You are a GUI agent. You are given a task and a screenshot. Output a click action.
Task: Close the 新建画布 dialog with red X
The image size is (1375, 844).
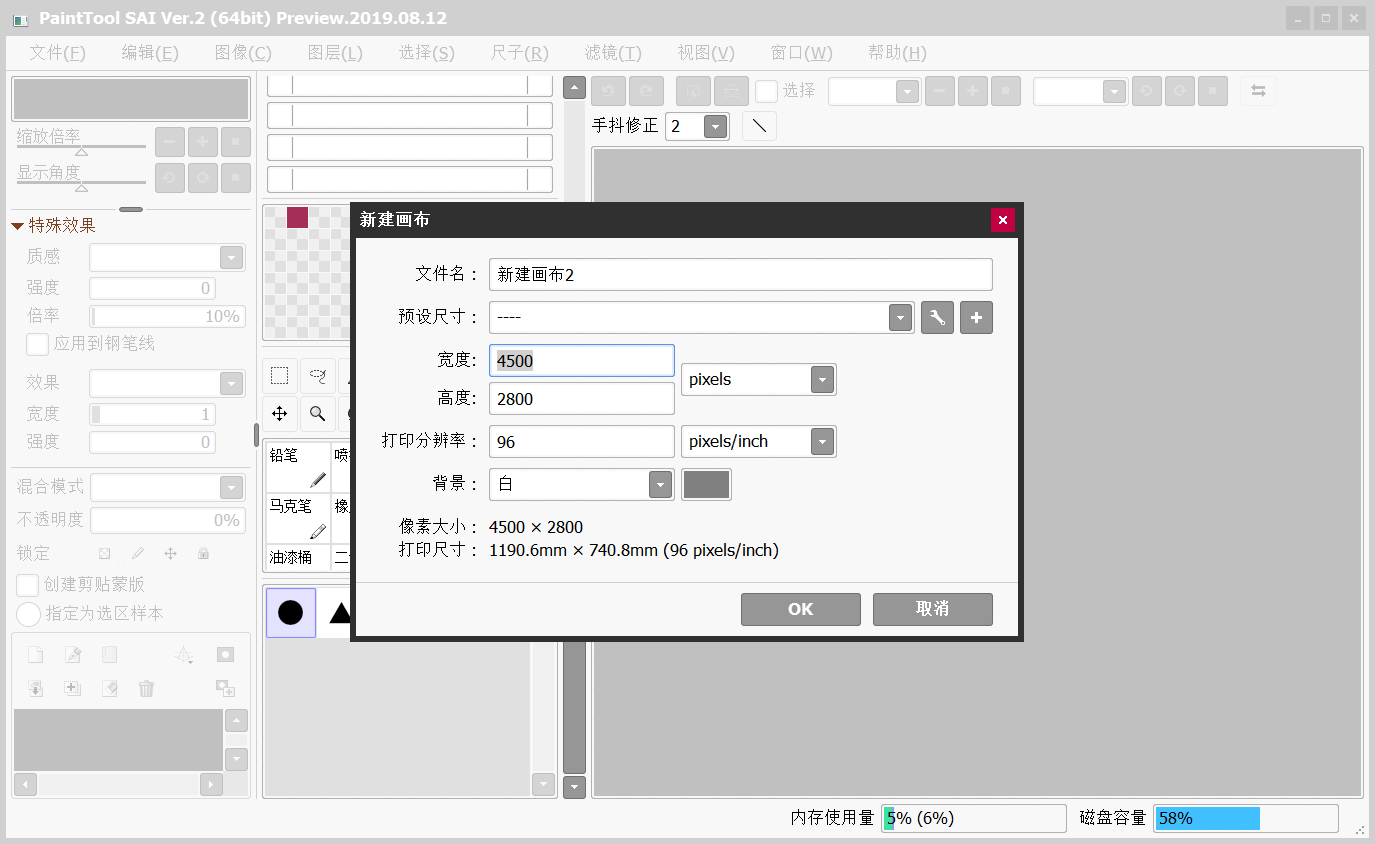[1003, 220]
